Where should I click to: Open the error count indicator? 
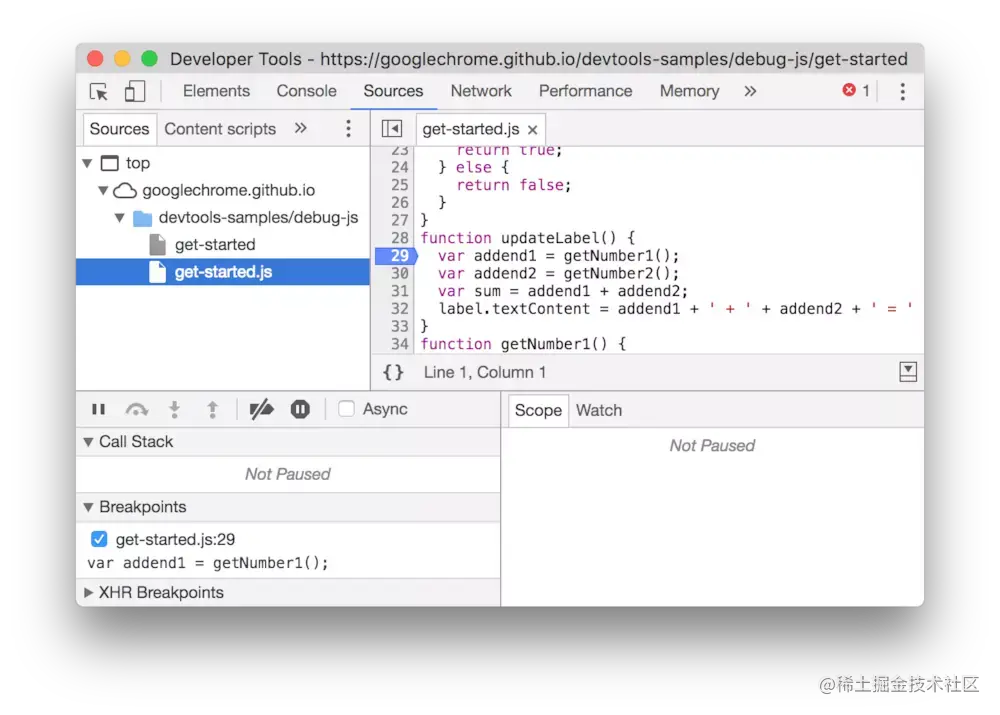click(x=856, y=91)
